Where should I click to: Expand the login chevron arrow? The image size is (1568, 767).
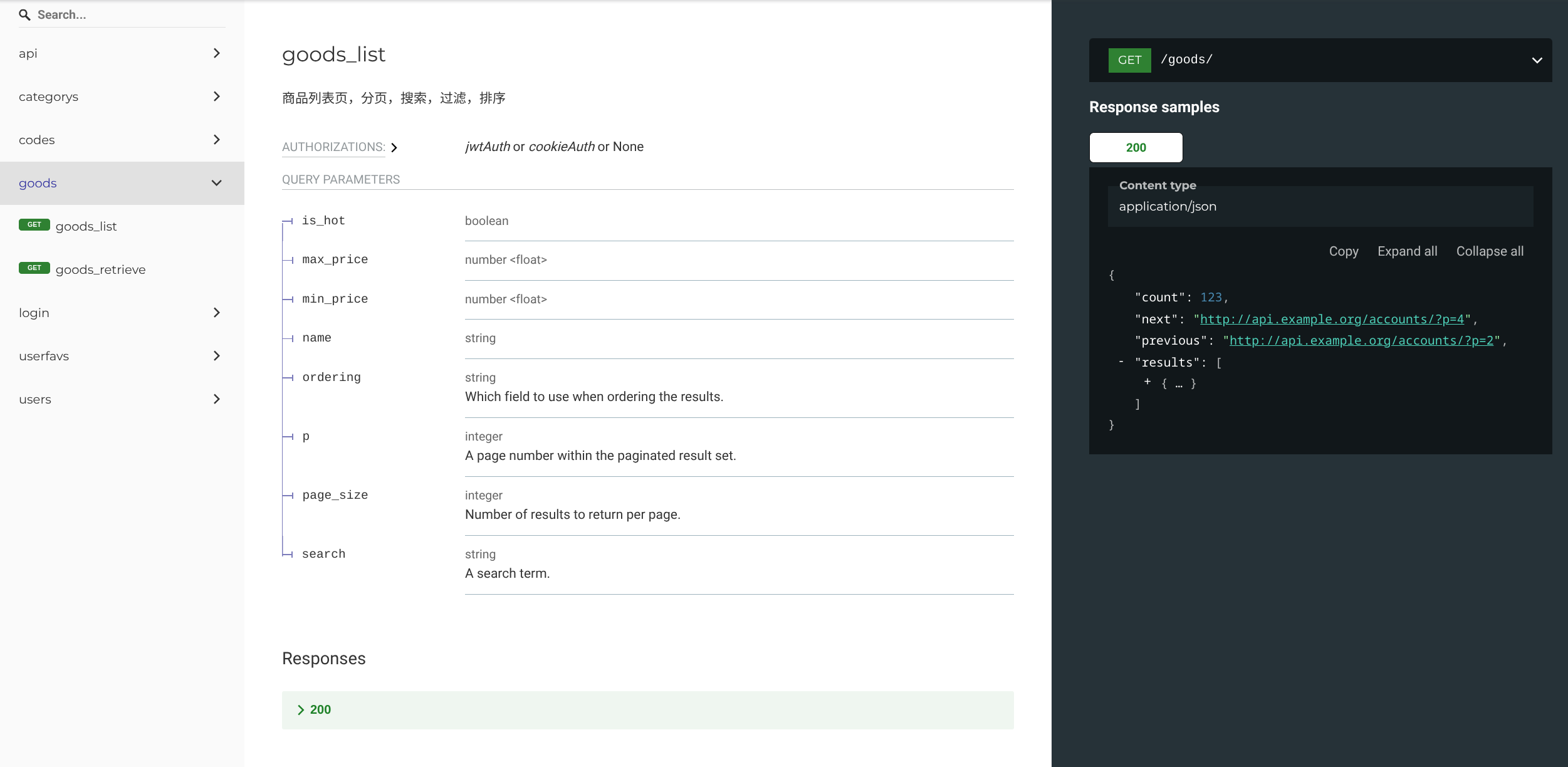[216, 313]
